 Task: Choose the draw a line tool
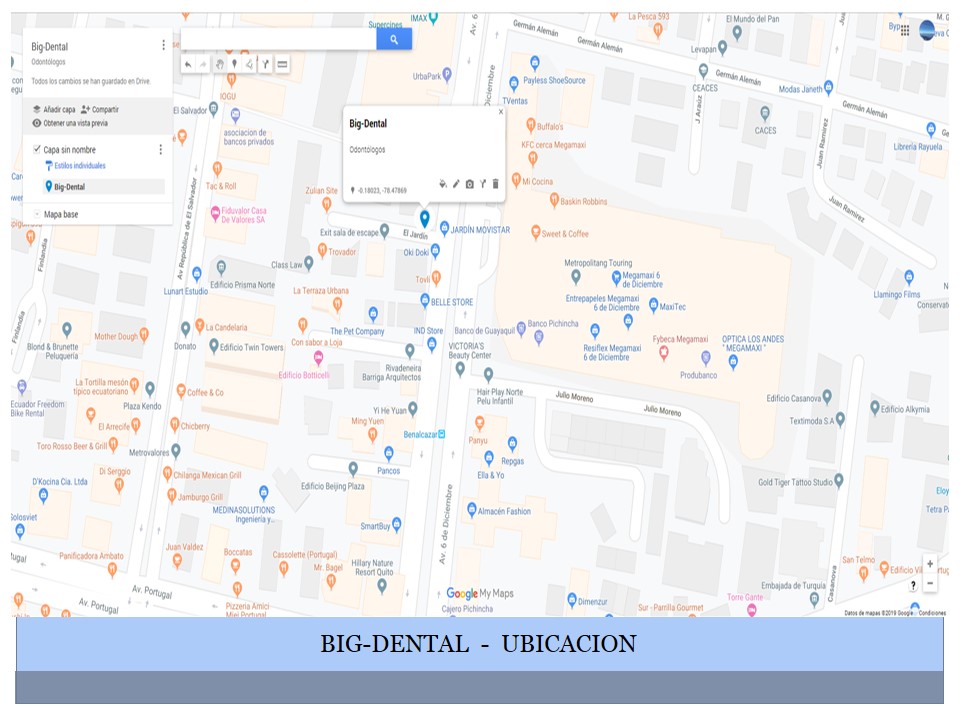pos(249,64)
